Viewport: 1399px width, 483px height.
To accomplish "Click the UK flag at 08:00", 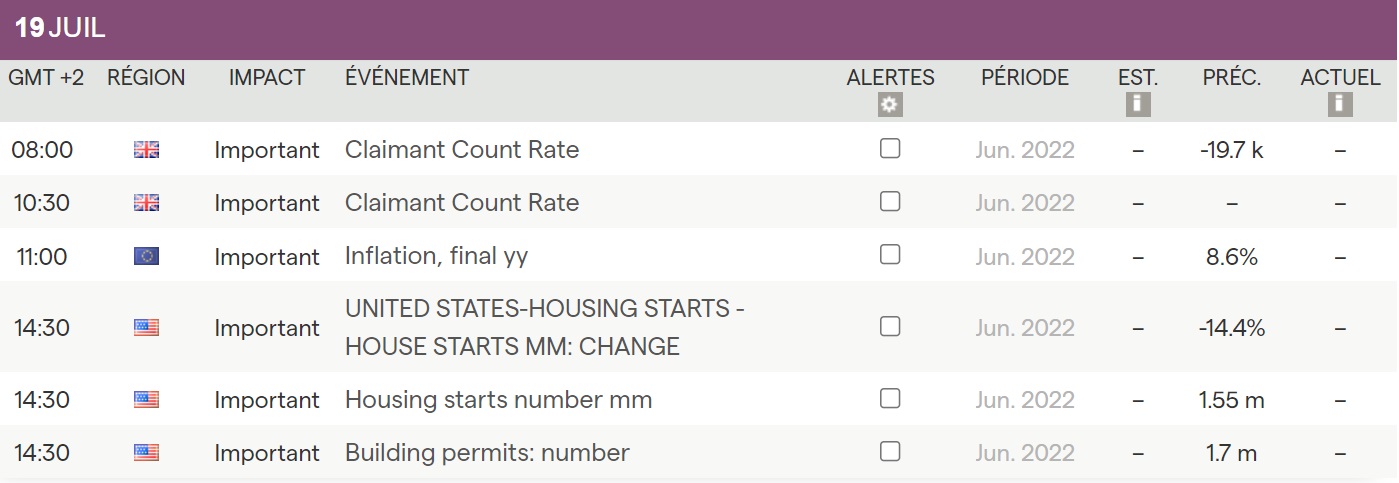I will pyautogui.click(x=146, y=150).
